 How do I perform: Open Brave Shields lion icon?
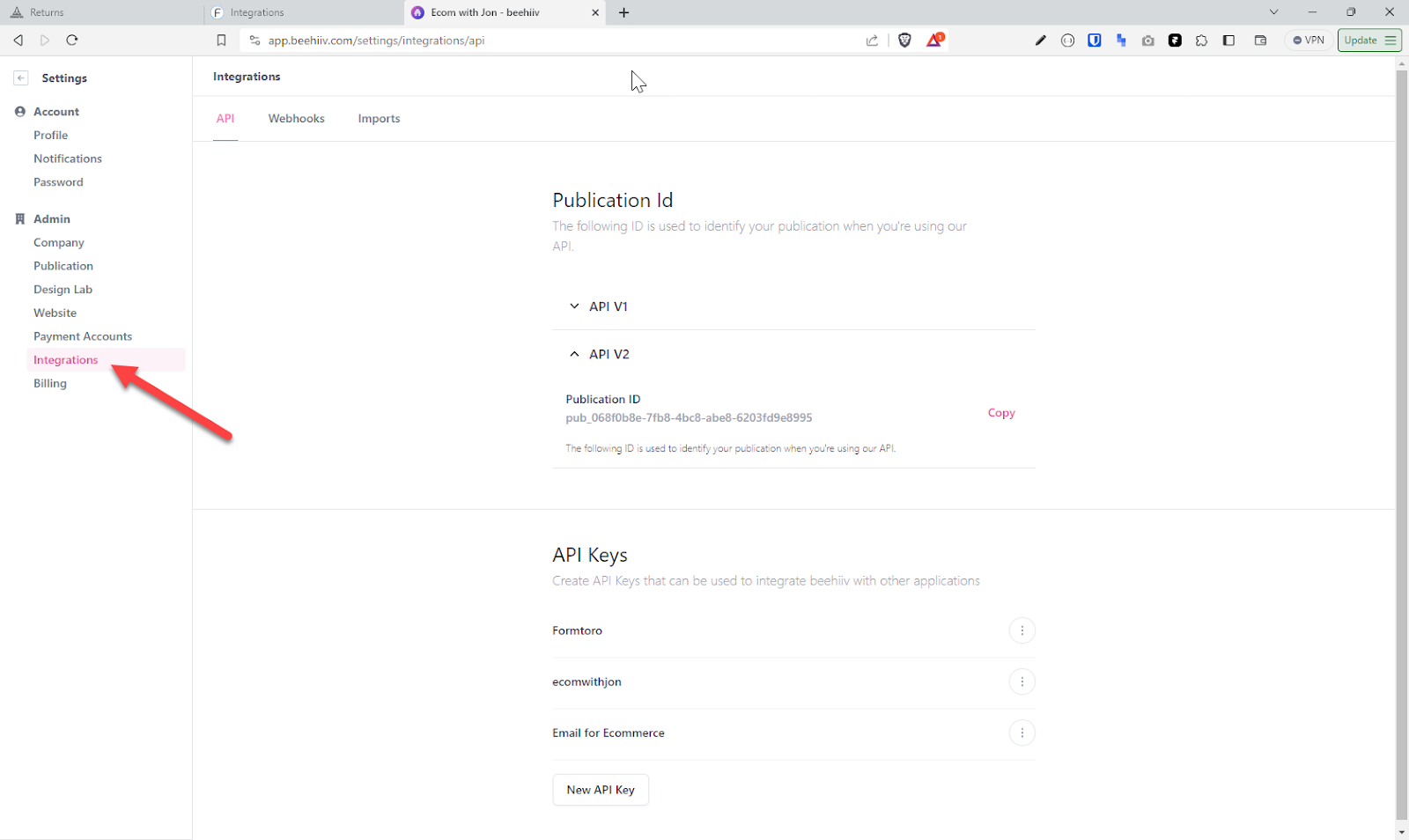pyautogui.click(x=904, y=40)
